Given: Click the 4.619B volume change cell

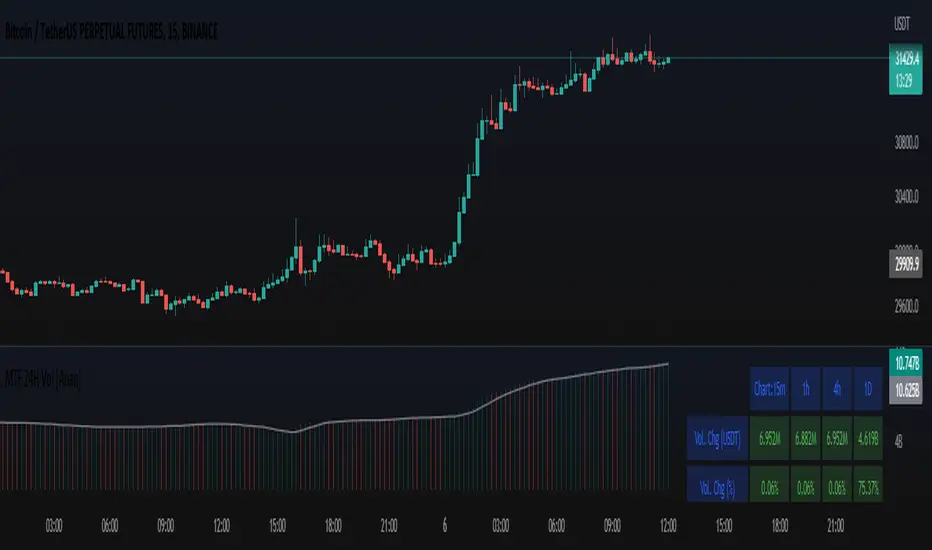Looking at the screenshot, I should (866, 437).
